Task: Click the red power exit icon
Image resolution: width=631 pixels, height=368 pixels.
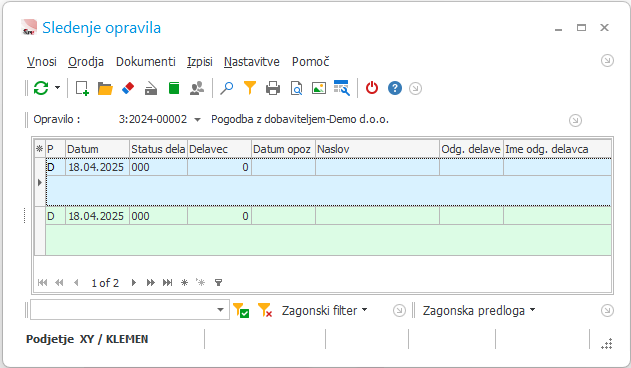Action: coord(372,88)
